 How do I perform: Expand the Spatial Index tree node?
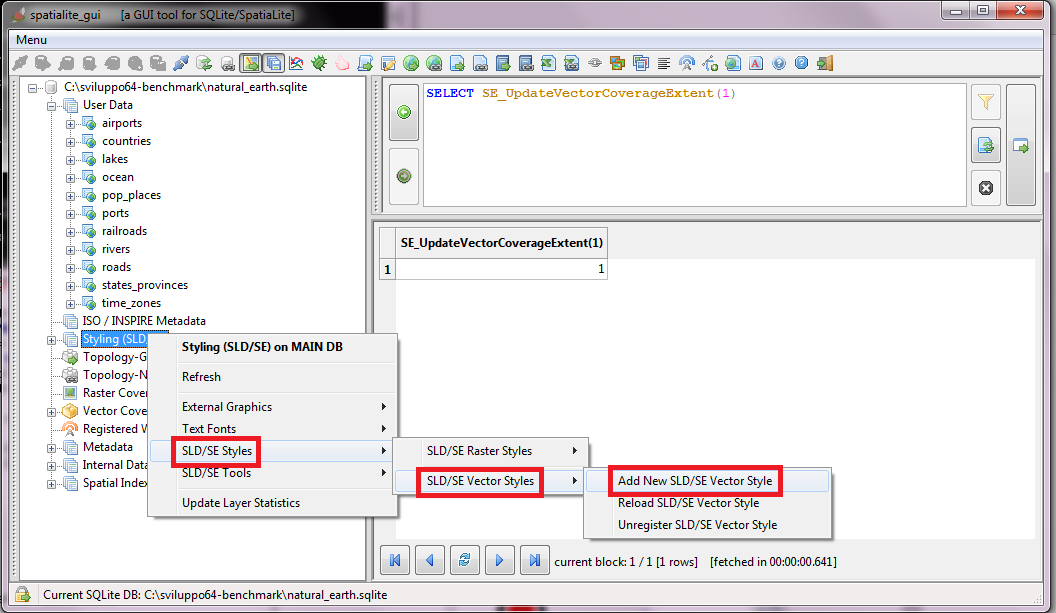coord(51,484)
